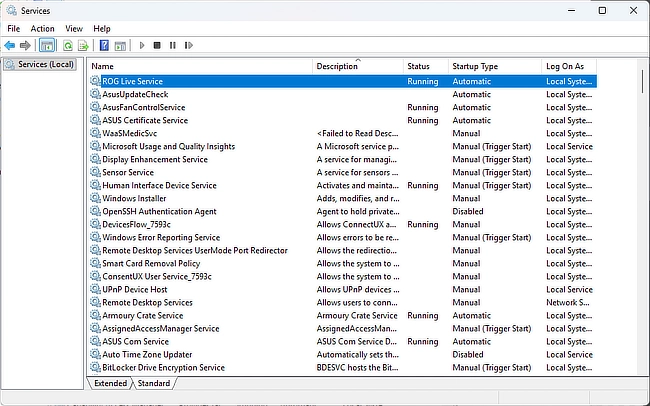Click the gear icon beside Auto Time Zone Updater
The width and height of the screenshot is (650, 406).
[95, 354]
